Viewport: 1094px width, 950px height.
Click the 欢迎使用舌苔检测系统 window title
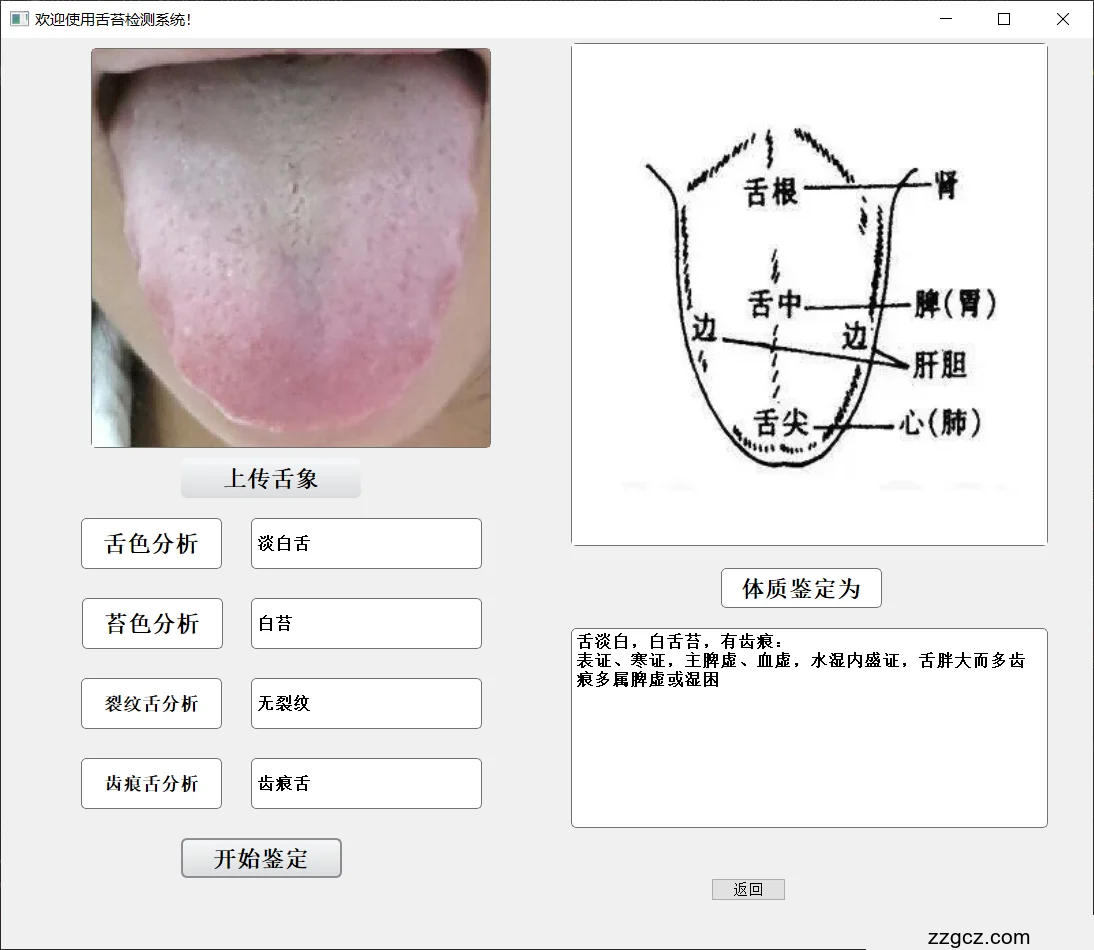tap(113, 19)
